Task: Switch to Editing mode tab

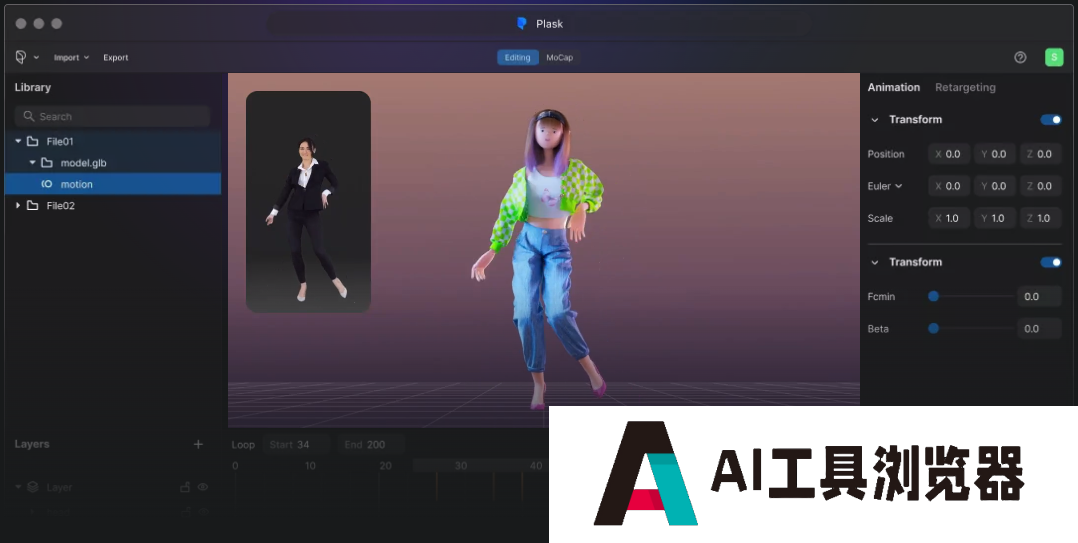Action: coord(518,58)
